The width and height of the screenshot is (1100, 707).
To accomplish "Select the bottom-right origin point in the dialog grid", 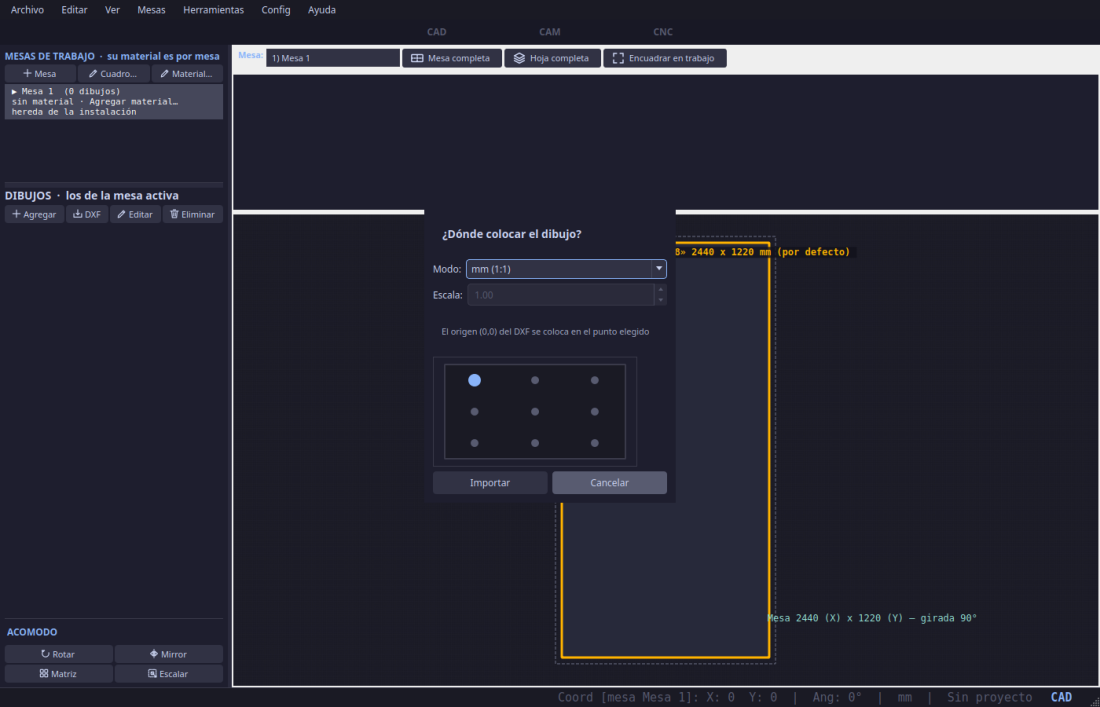I will pos(595,443).
